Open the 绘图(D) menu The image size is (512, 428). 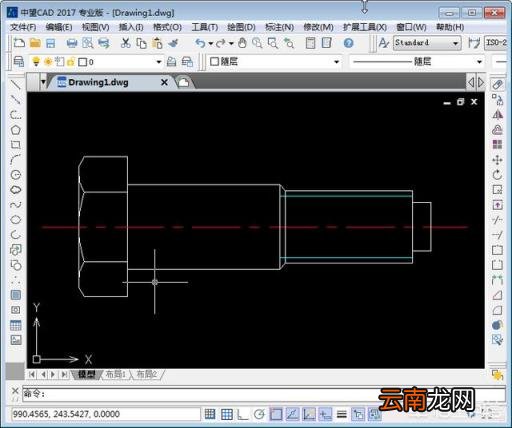241,27
